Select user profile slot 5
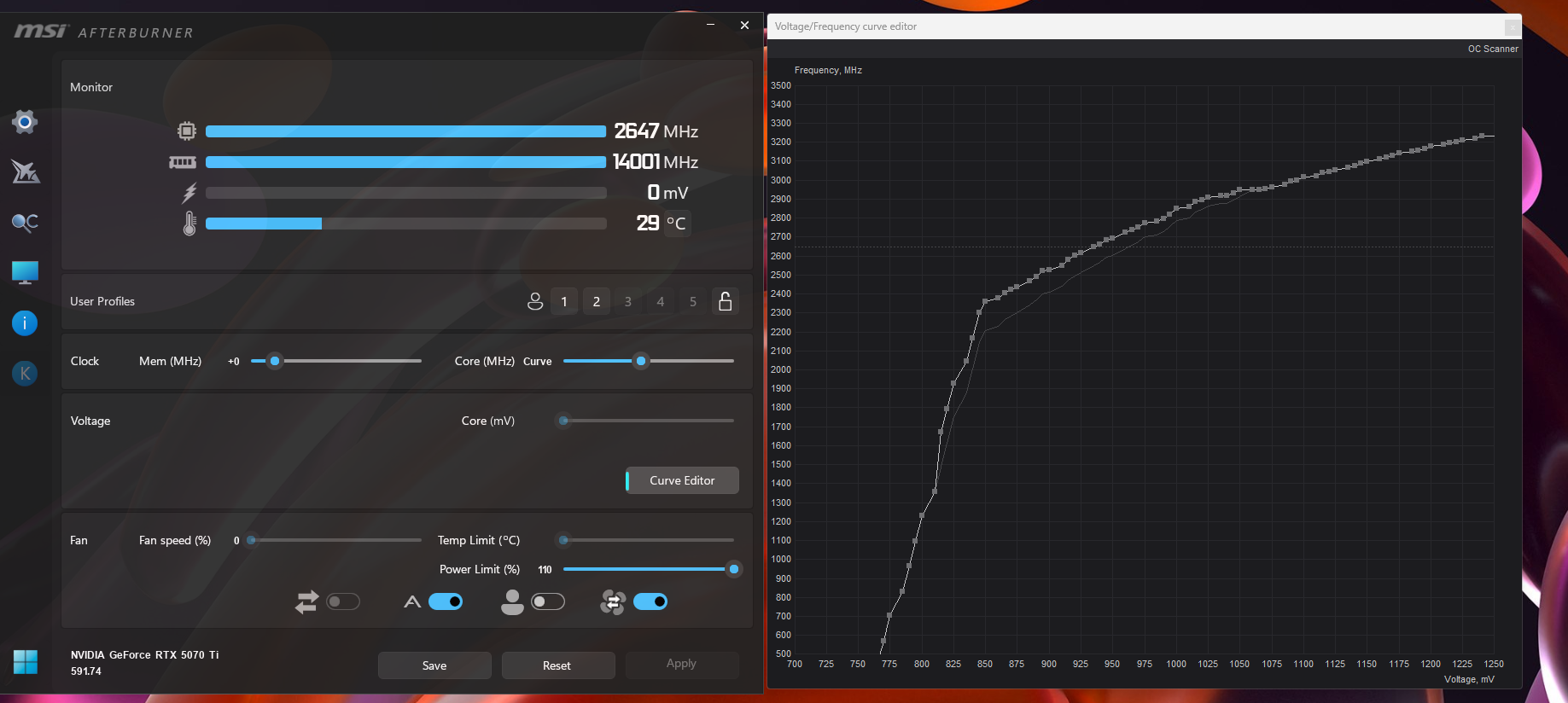The width and height of the screenshot is (1568, 703). click(693, 301)
